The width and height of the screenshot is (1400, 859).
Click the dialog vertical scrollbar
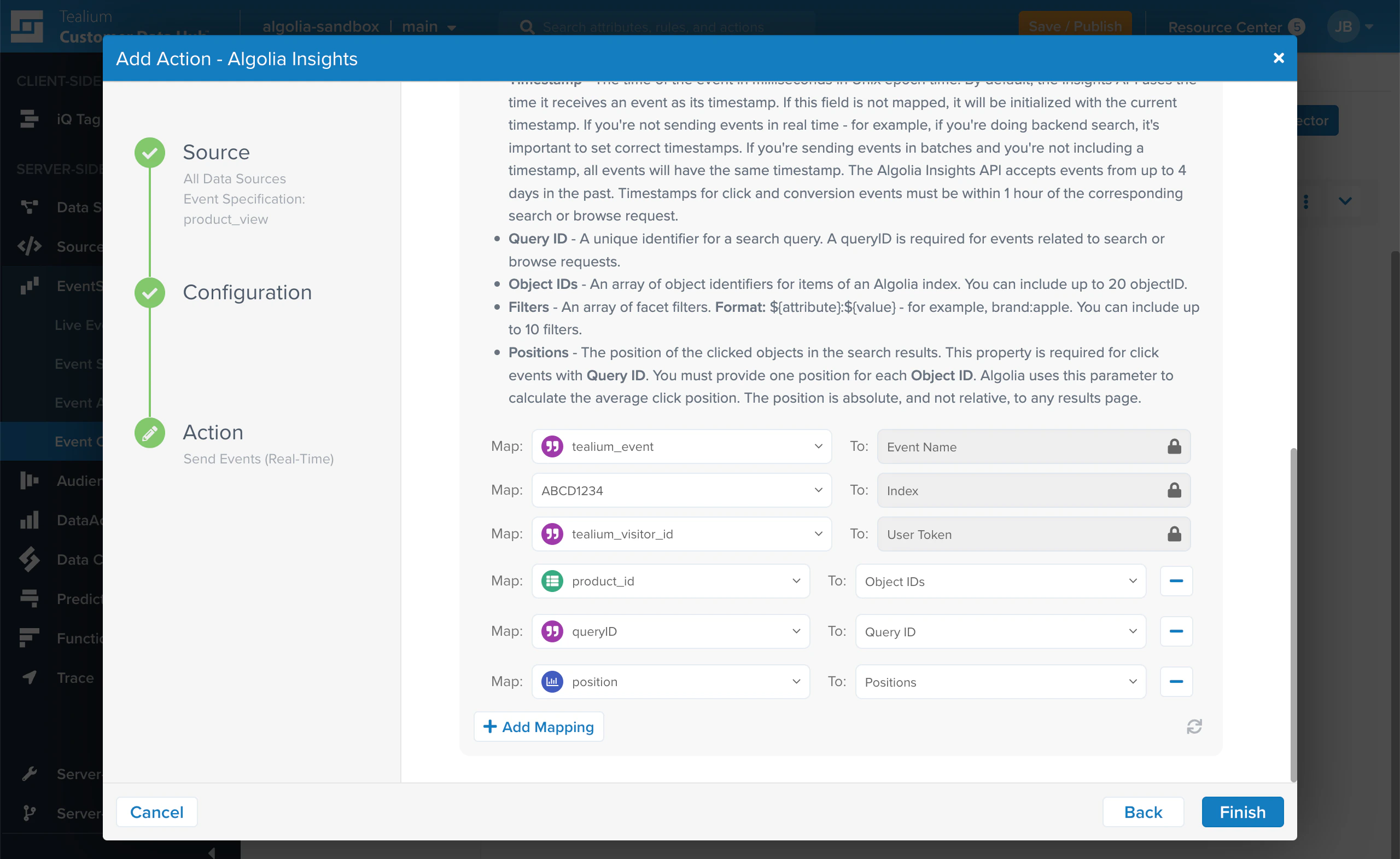tap(1293, 614)
